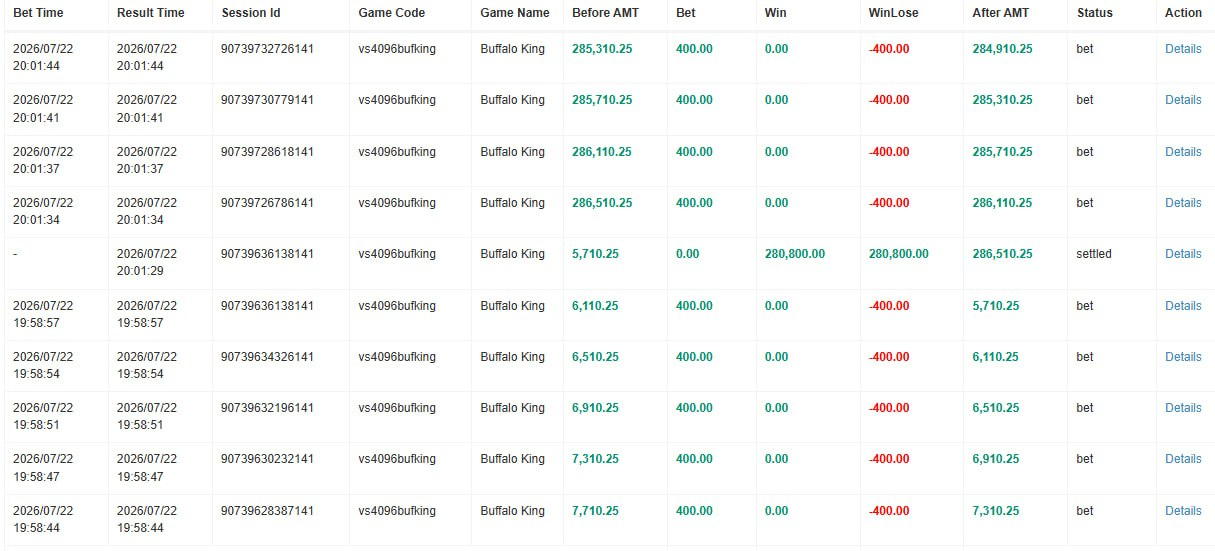The width and height of the screenshot is (1215, 551).
Task: Open Details for session 90739632196141
Action: (x=1183, y=408)
